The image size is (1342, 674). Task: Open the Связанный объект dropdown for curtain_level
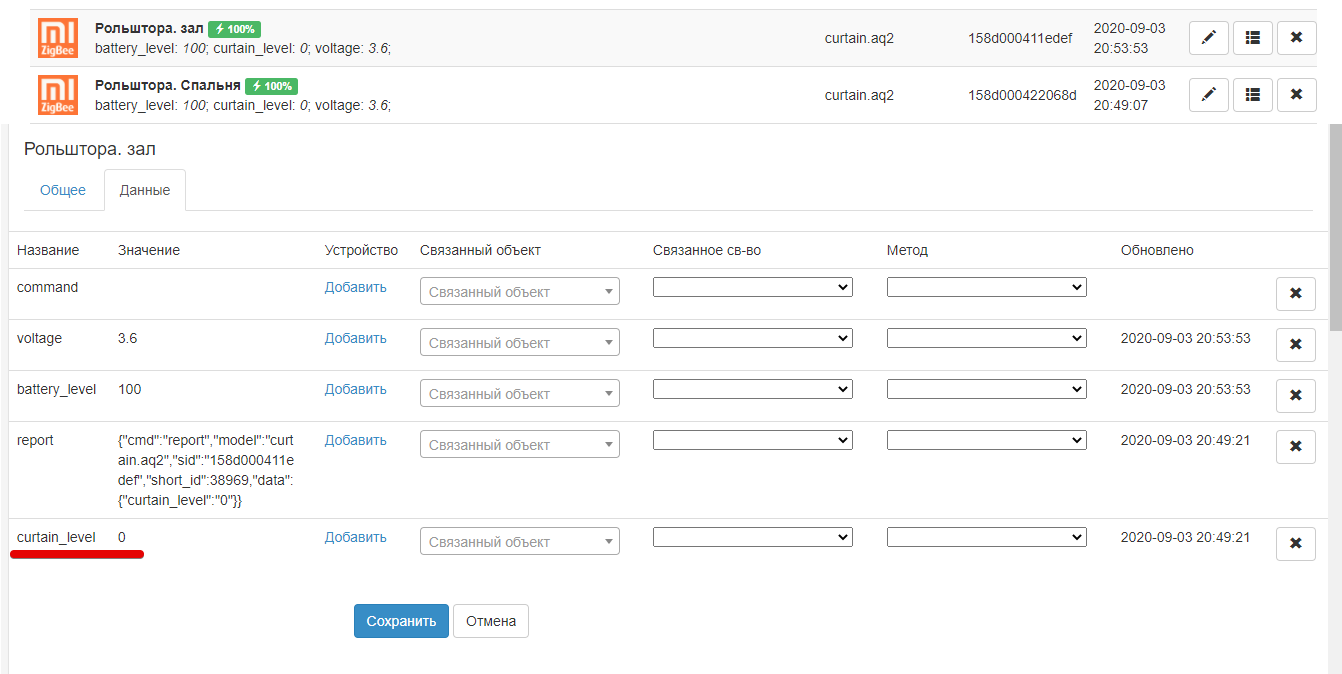click(519, 542)
